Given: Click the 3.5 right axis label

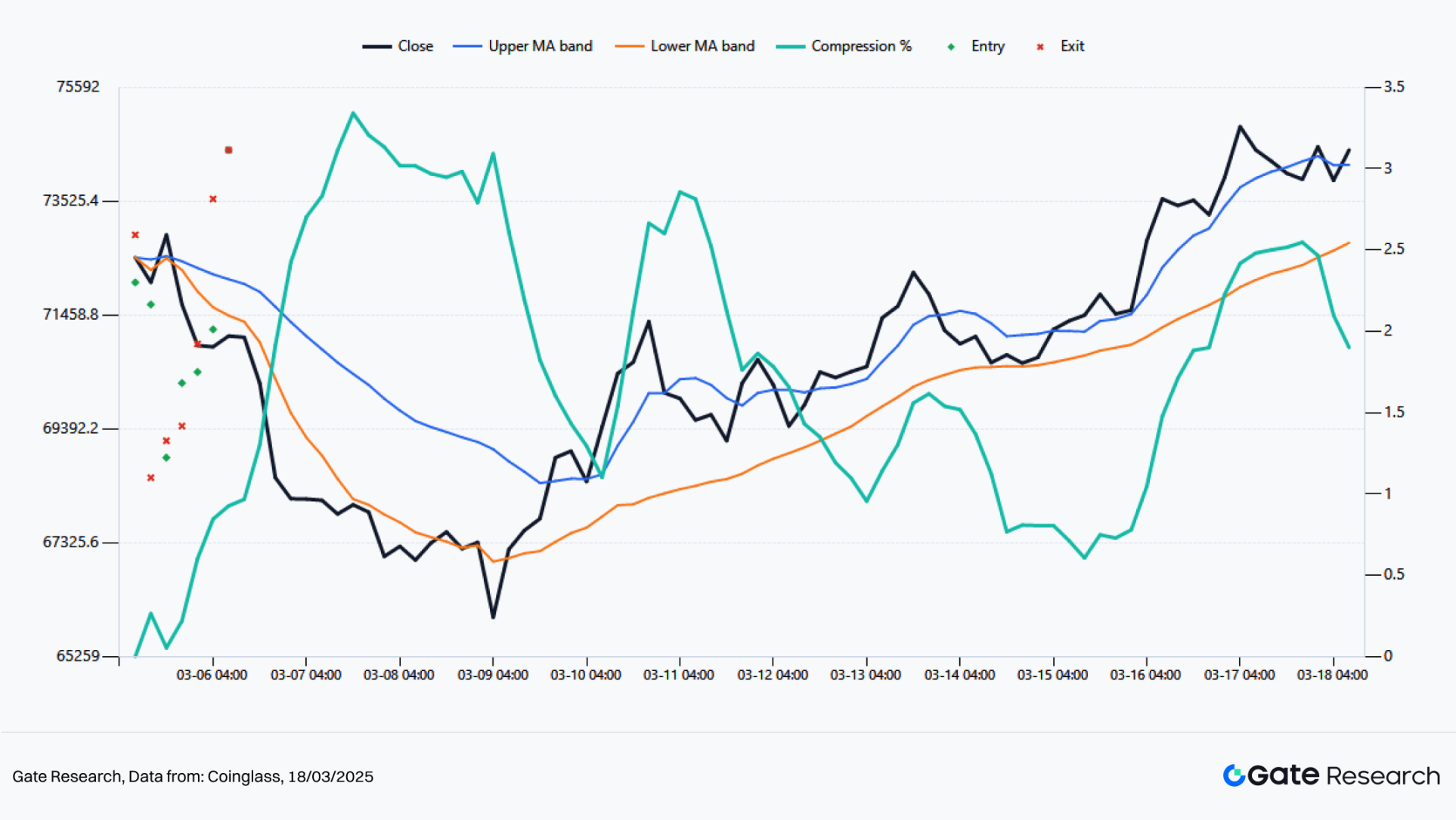Looking at the screenshot, I should pos(1393,87).
